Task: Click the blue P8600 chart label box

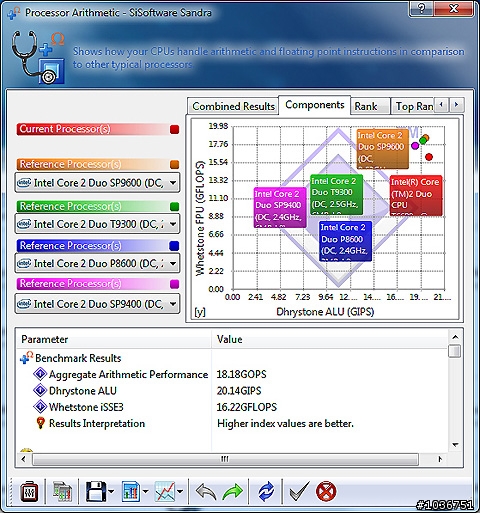Action: (345, 241)
